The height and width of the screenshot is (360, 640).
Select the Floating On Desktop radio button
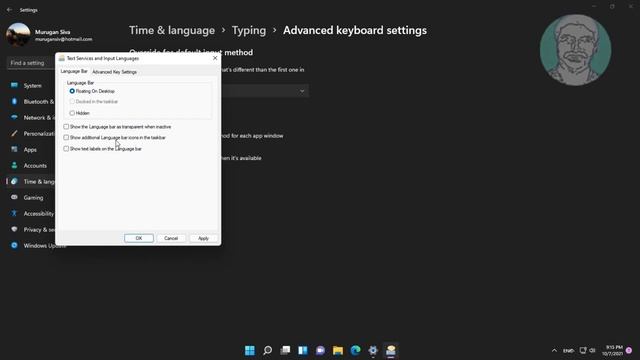pyautogui.click(x=72, y=91)
